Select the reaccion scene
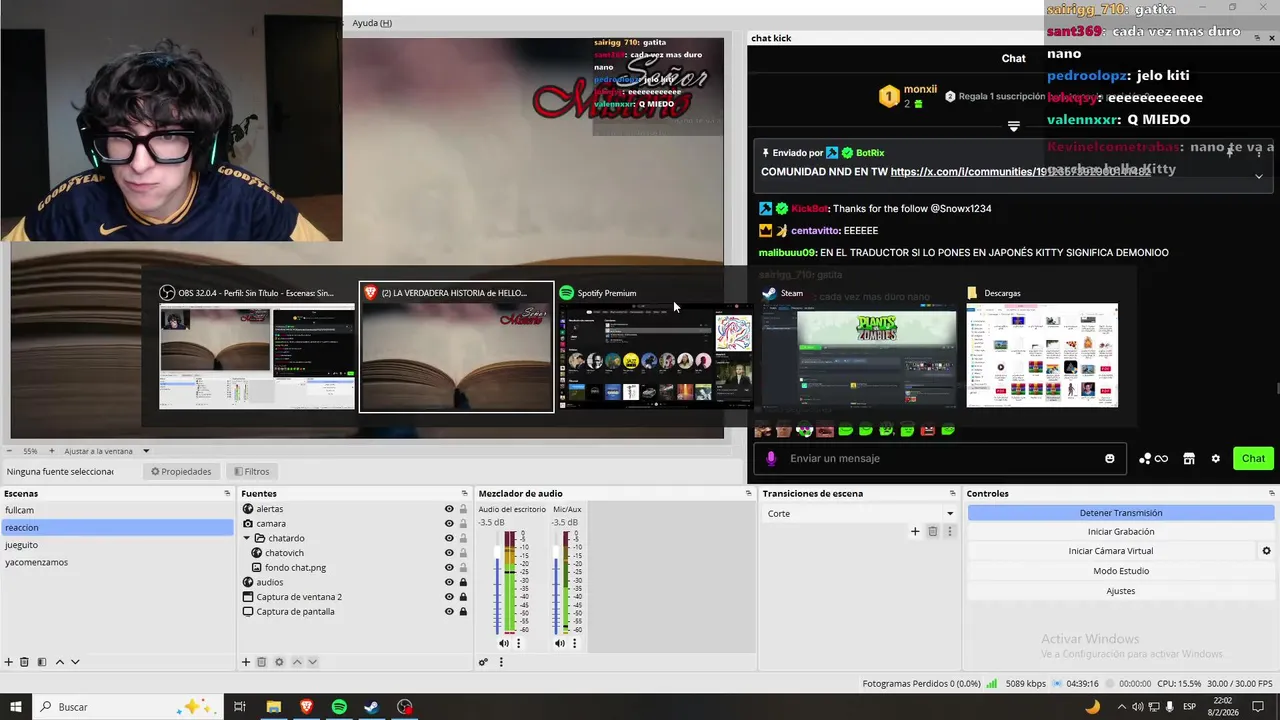Screen dimensions: 1280x720 [x=117, y=527]
